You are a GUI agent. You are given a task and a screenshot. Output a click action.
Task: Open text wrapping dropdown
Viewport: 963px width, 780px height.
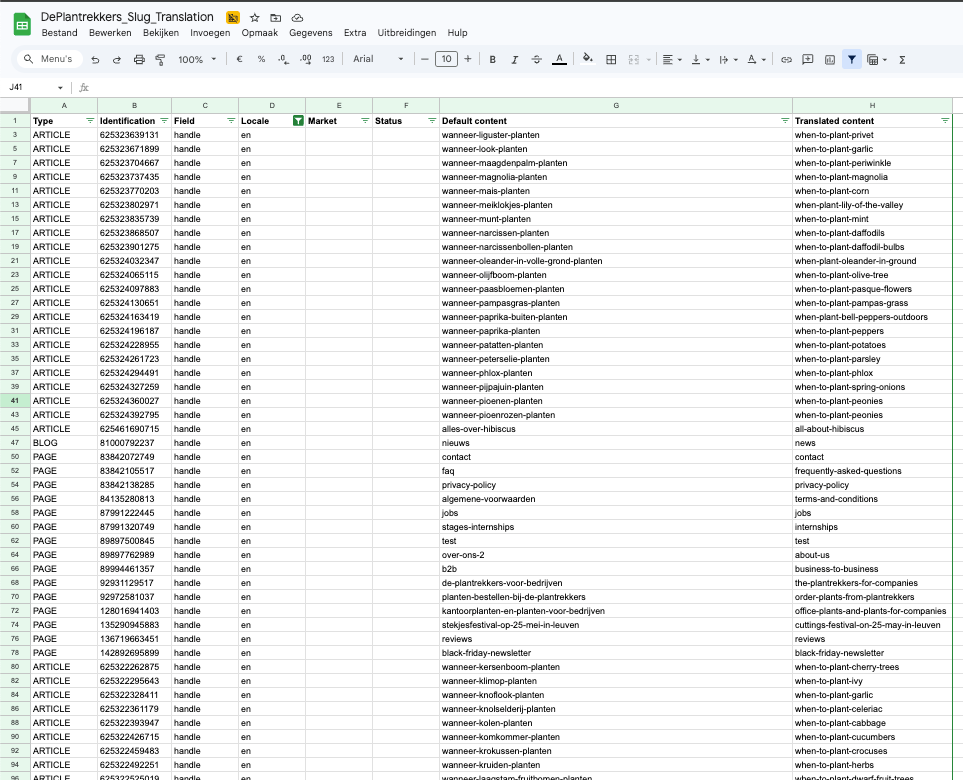(x=728, y=60)
